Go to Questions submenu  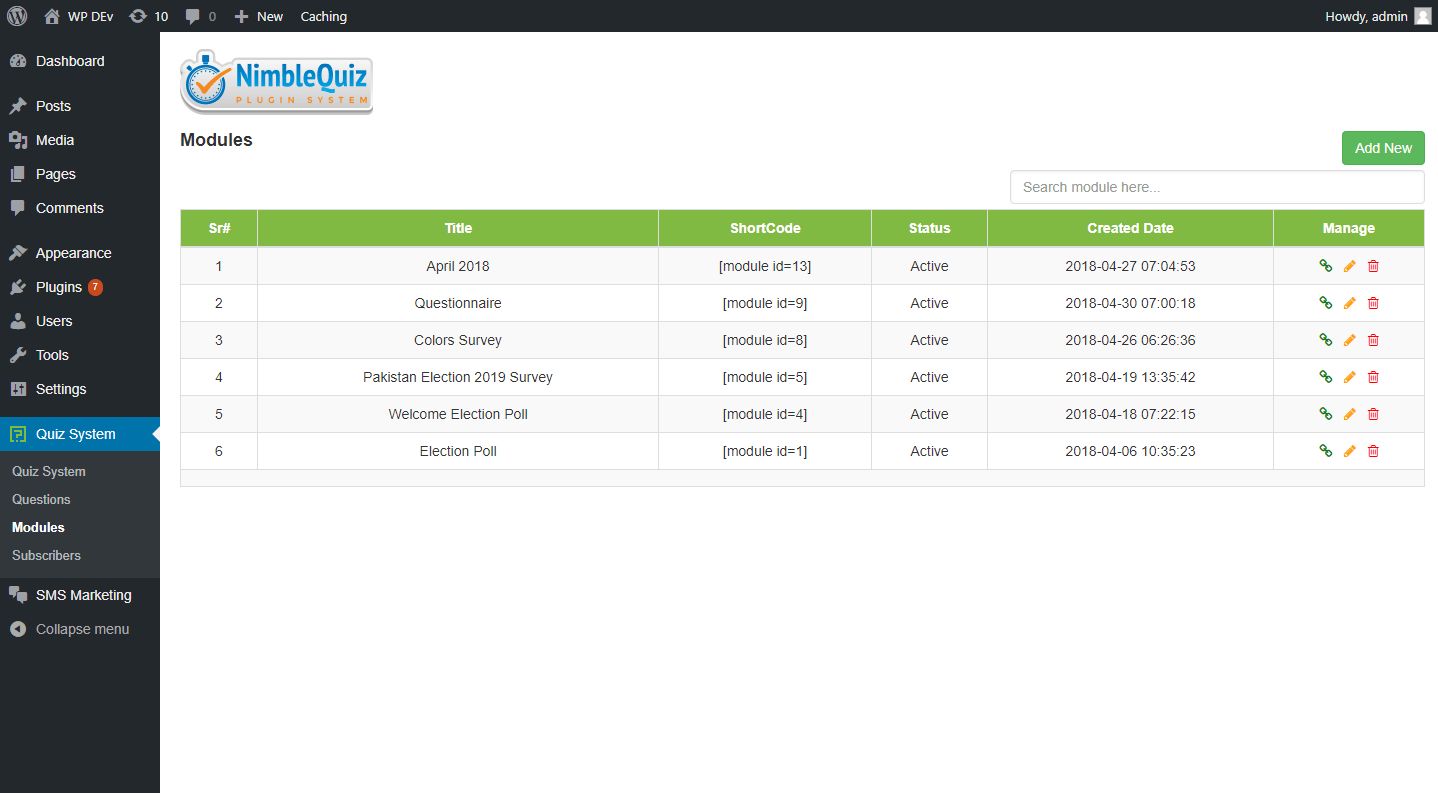(41, 499)
